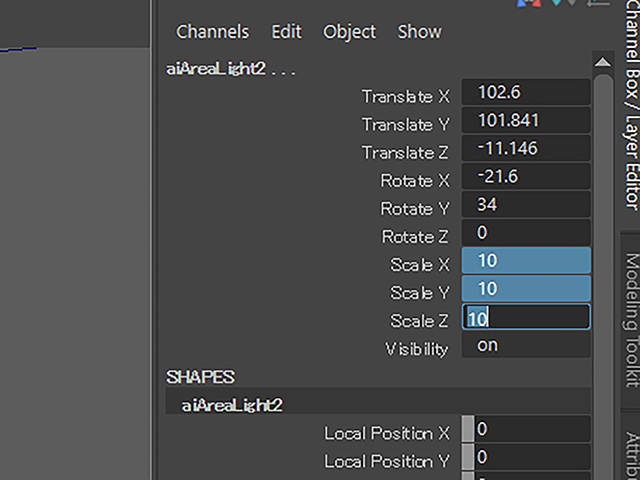
Task: Click the aiAreaLight2 transform node name
Action: click(x=216, y=69)
